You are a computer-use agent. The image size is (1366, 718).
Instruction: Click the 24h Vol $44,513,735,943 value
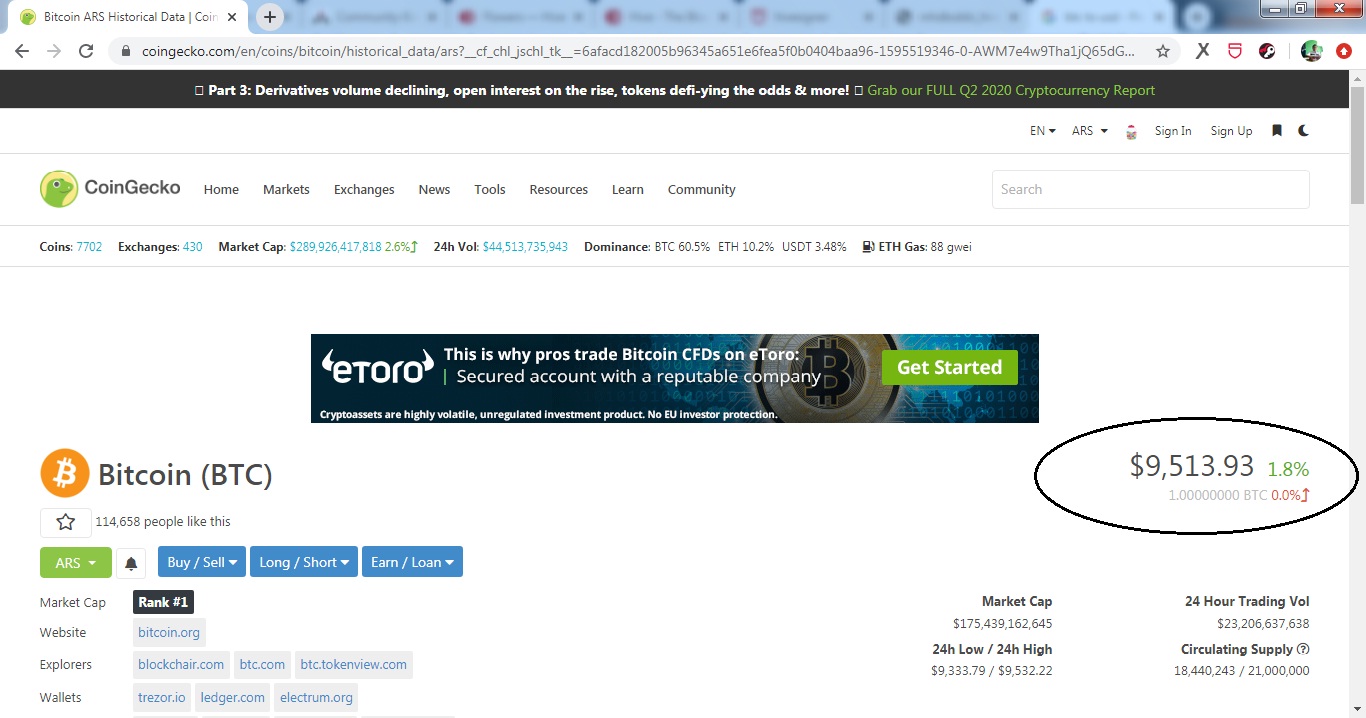[525, 247]
